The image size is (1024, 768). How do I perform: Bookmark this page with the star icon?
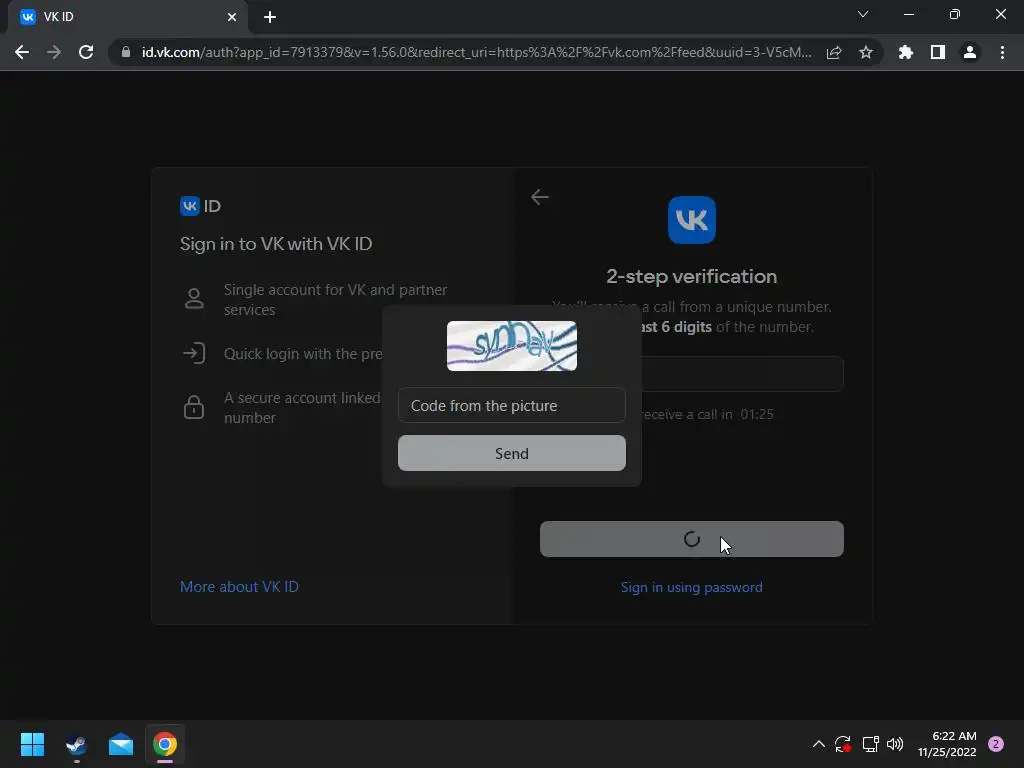(866, 52)
